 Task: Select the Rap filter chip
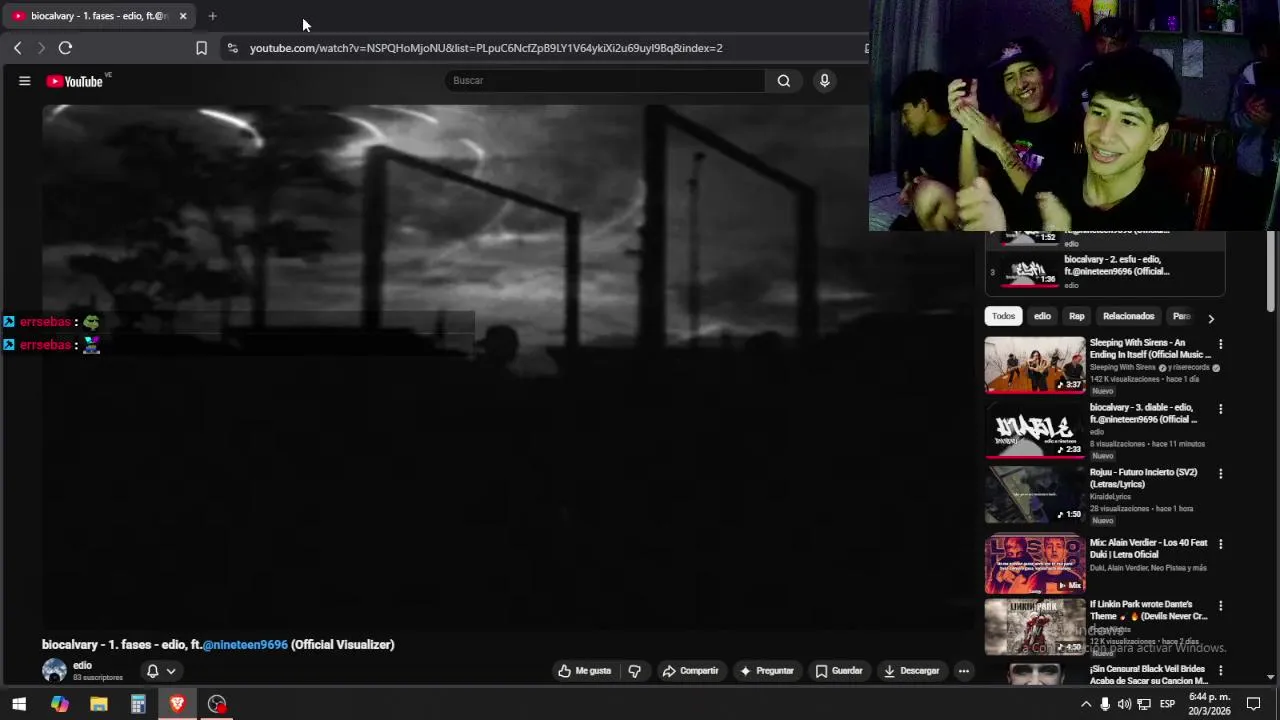[x=1076, y=316]
